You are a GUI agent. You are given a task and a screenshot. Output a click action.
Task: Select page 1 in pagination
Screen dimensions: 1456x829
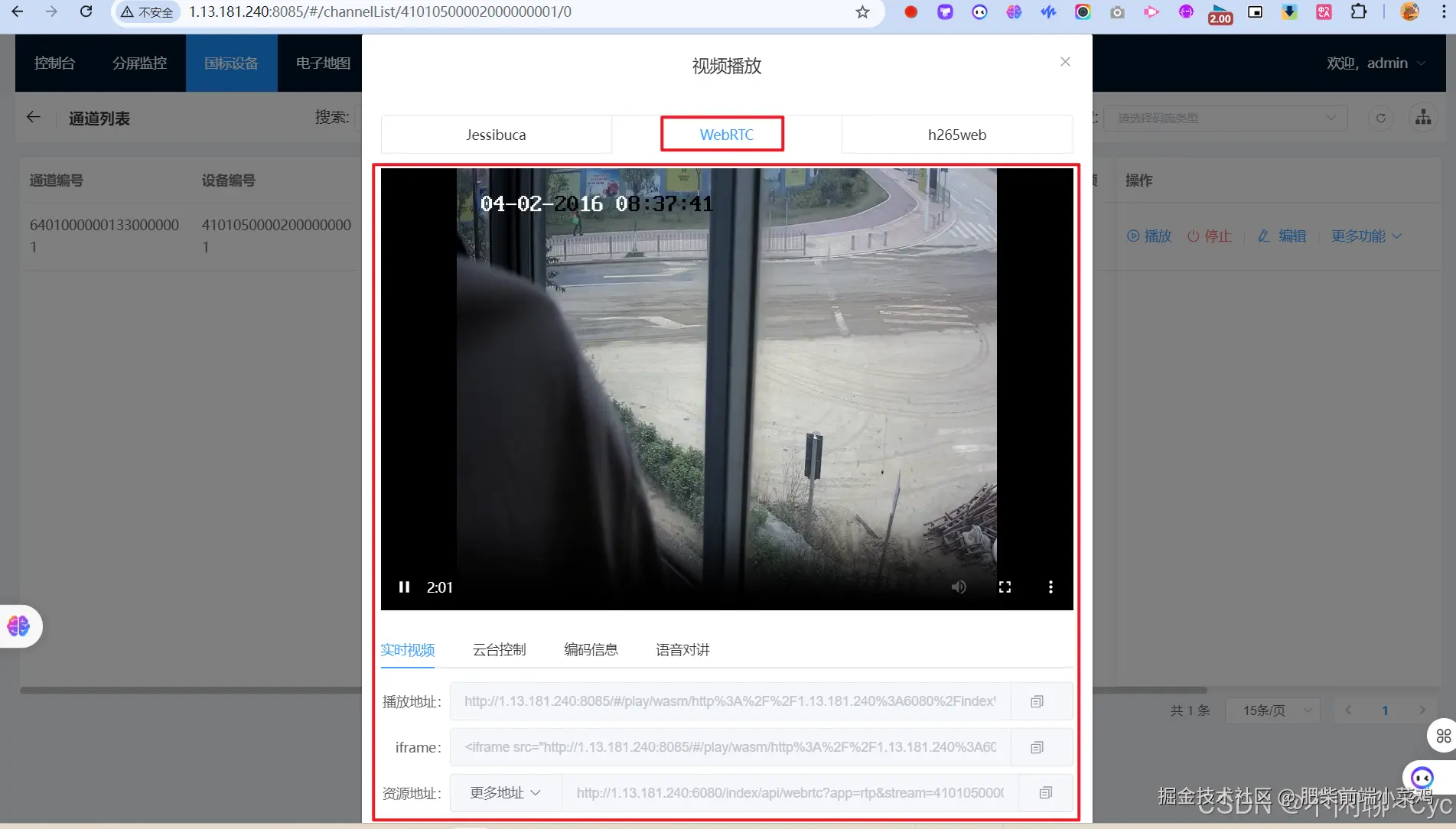(1385, 710)
